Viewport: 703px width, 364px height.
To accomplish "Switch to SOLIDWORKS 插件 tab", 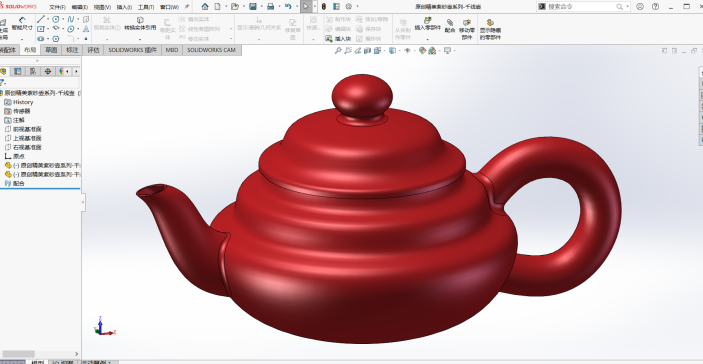I will [x=132, y=50].
